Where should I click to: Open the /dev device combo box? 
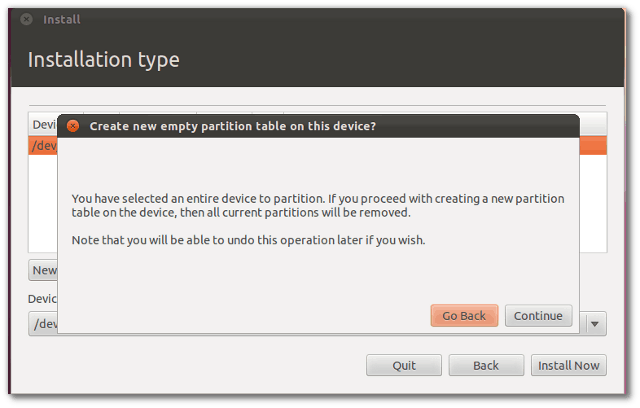pos(43,324)
